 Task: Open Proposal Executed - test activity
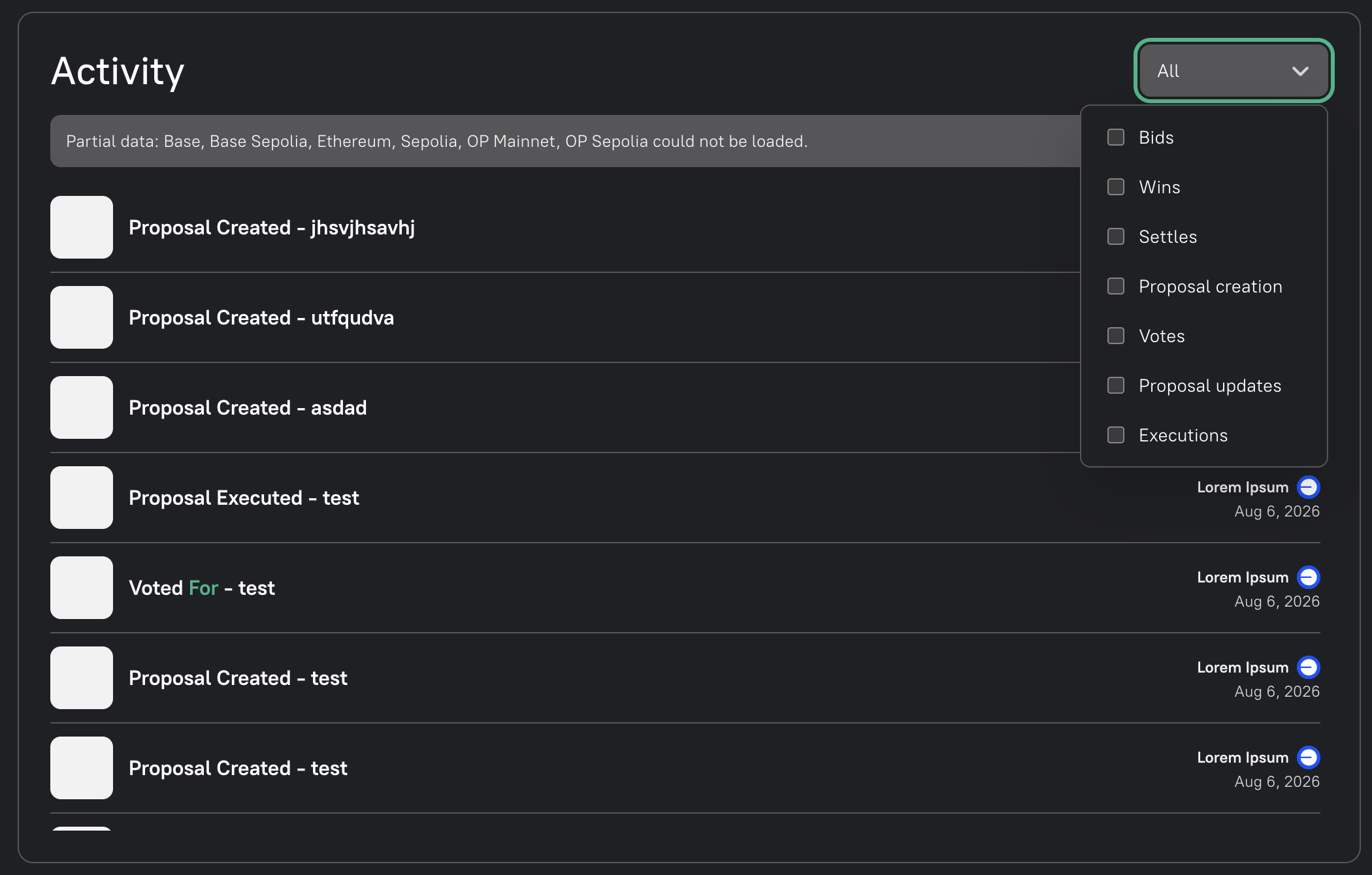[244, 498]
